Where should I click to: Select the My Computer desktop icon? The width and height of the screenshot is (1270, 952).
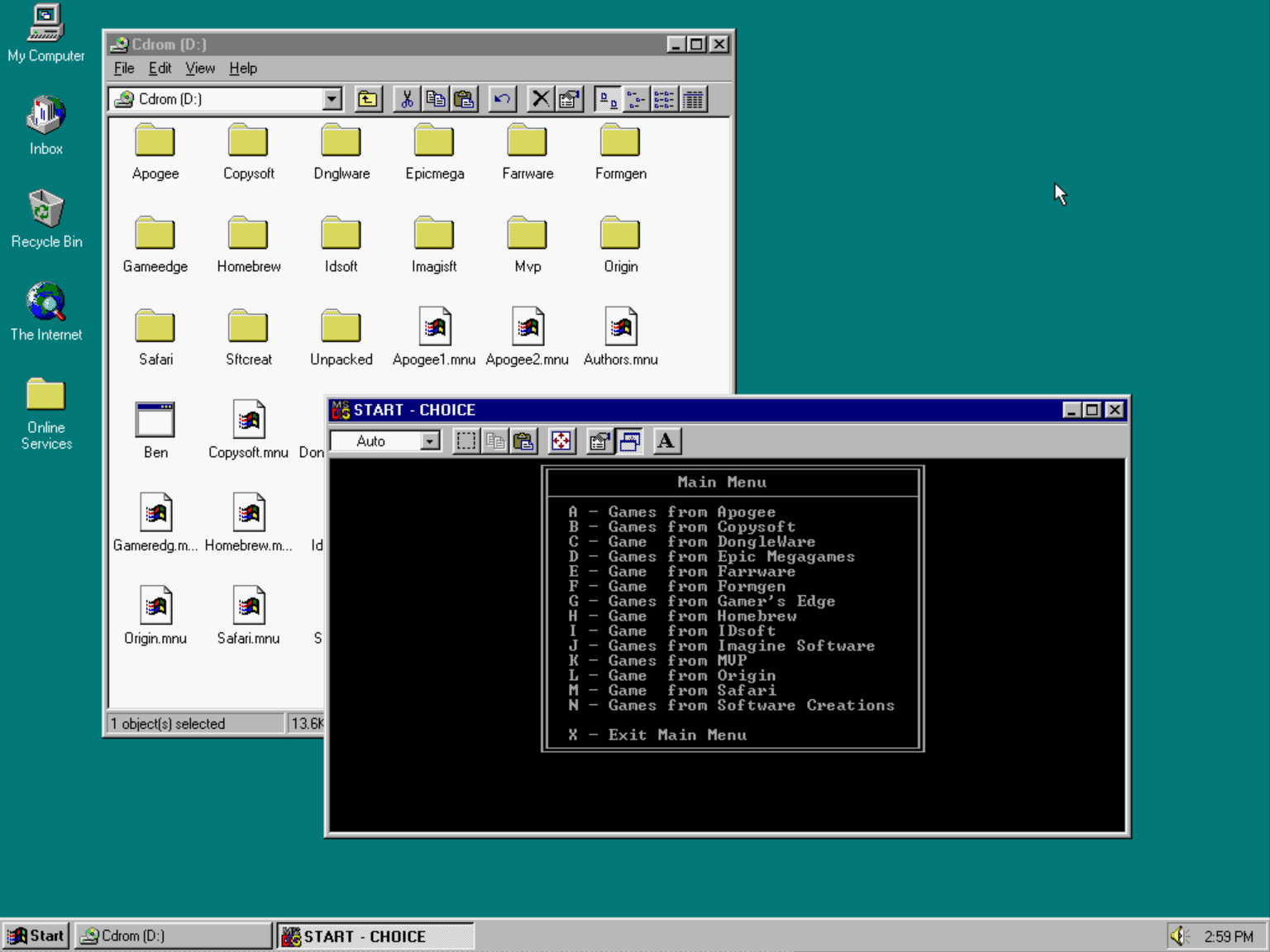46,33
